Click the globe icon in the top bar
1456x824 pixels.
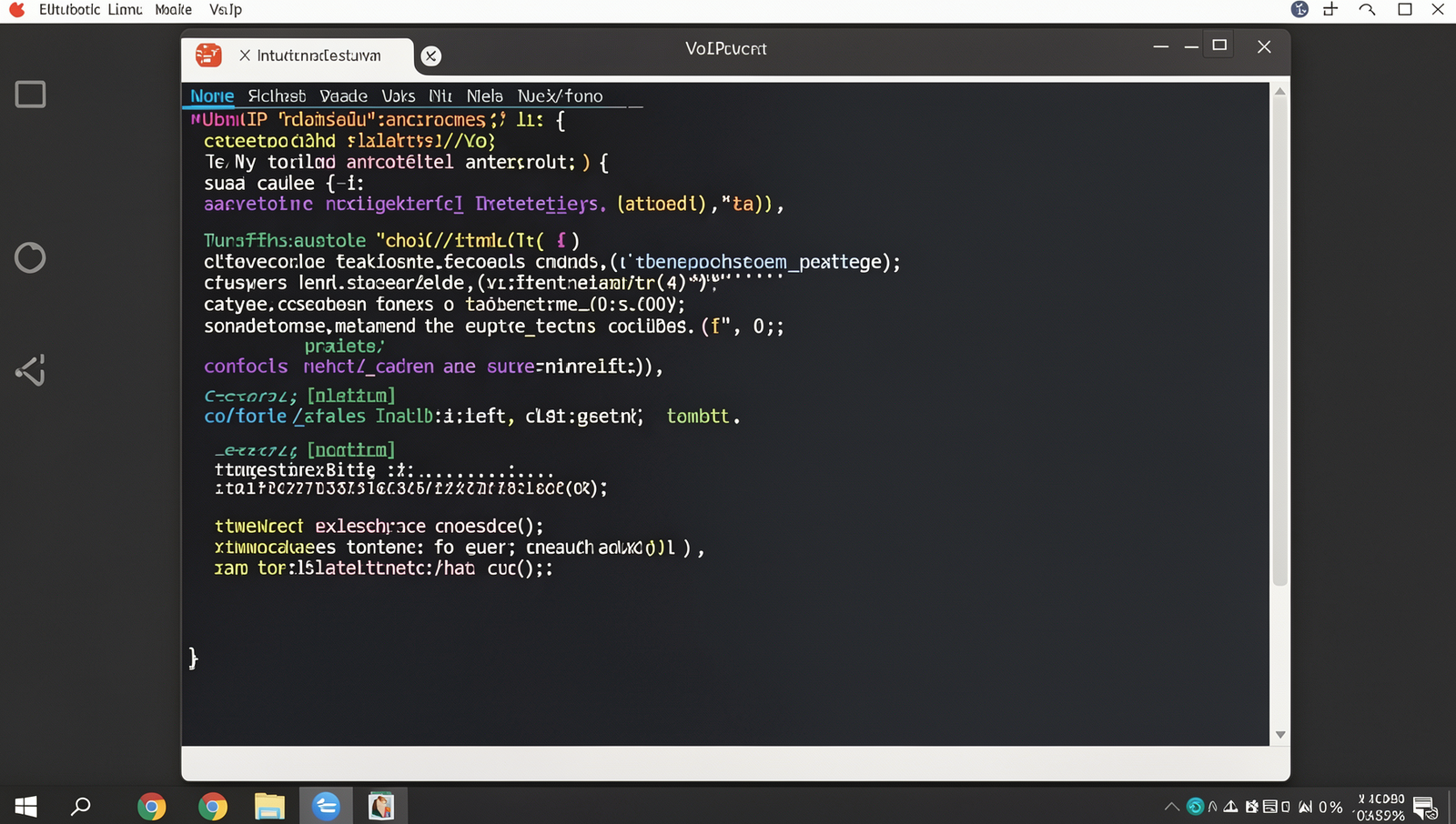(1299, 9)
